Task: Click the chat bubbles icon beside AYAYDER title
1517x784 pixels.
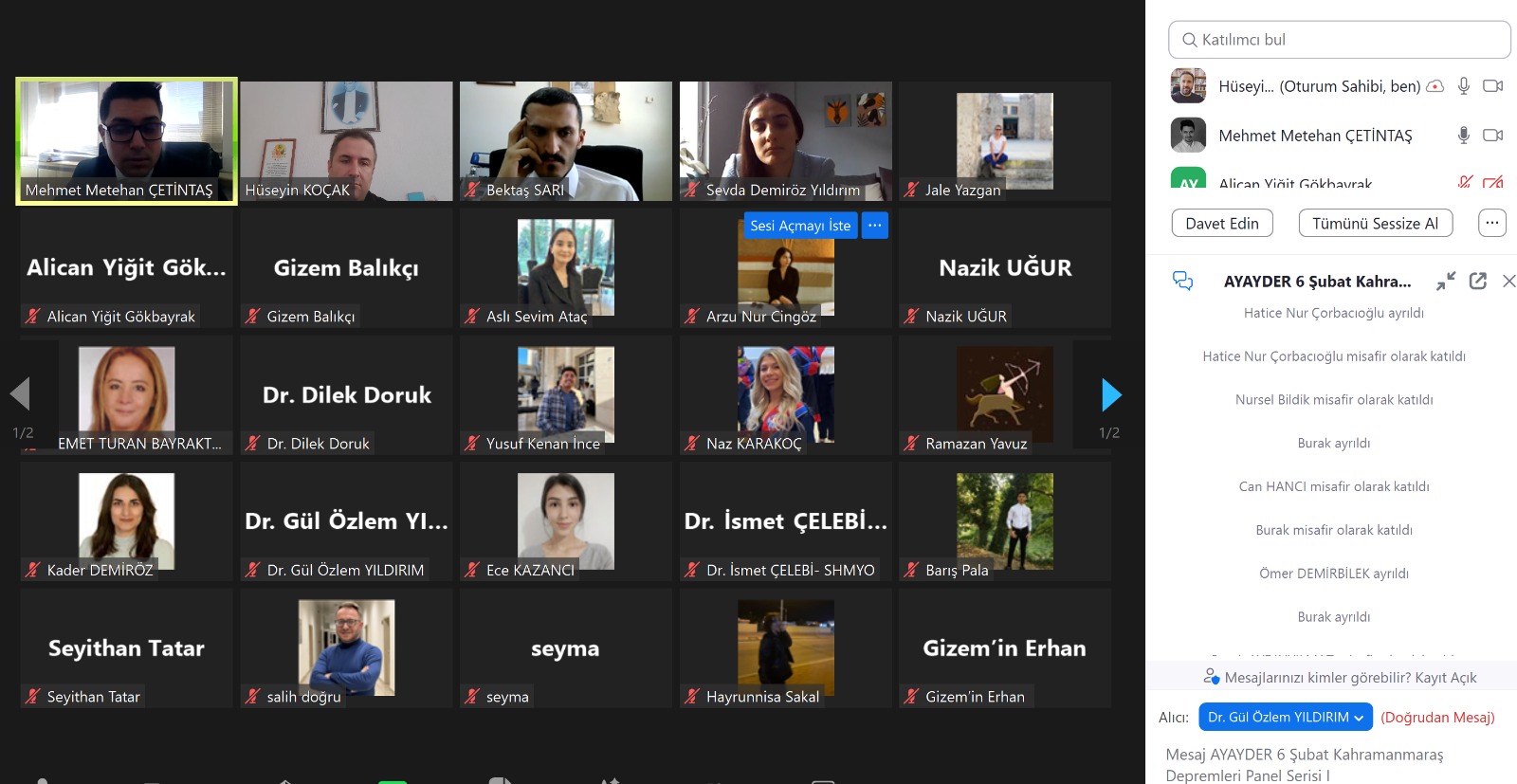Action: [1182, 281]
